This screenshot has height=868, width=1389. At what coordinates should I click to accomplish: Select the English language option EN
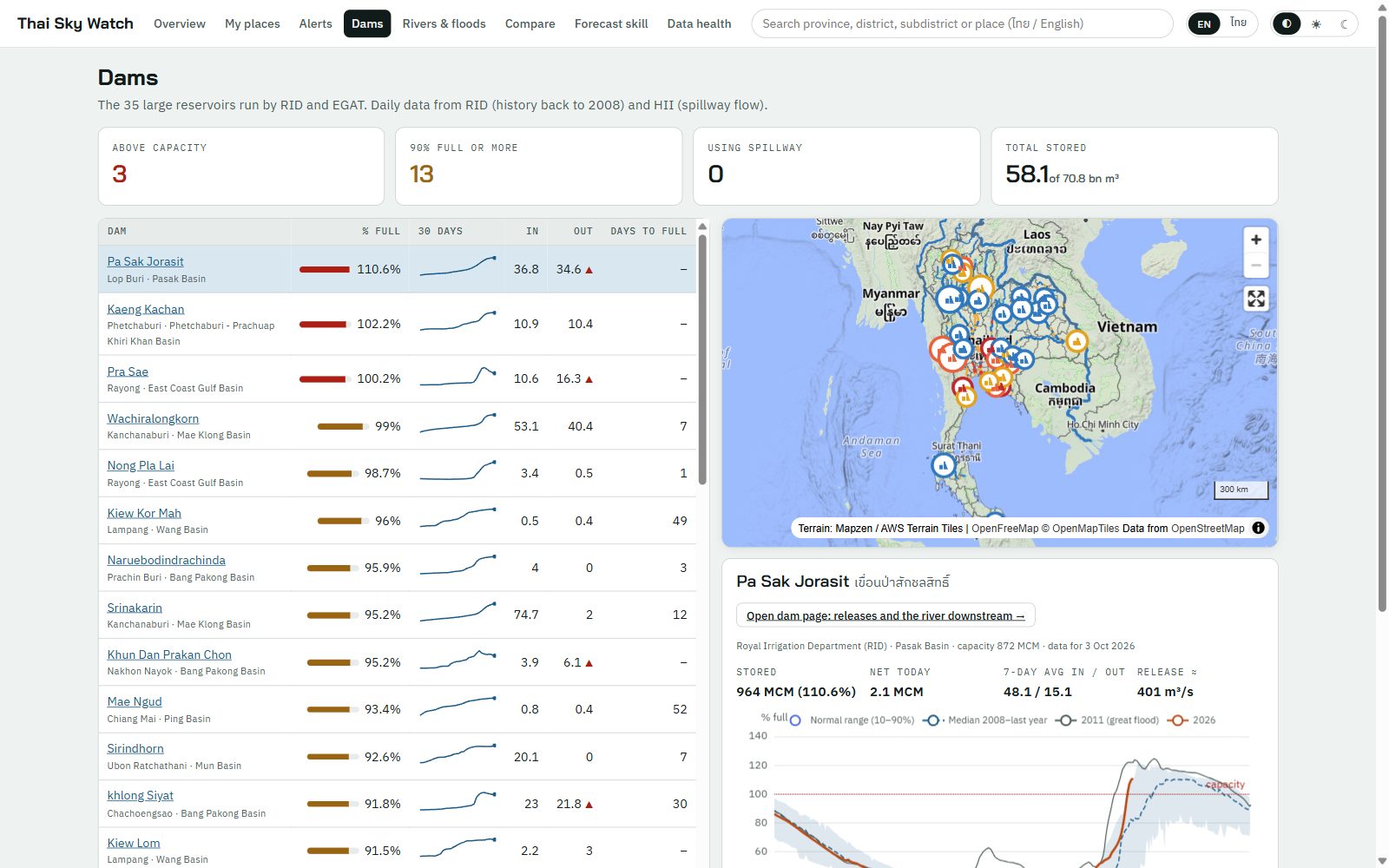coord(1204,23)
